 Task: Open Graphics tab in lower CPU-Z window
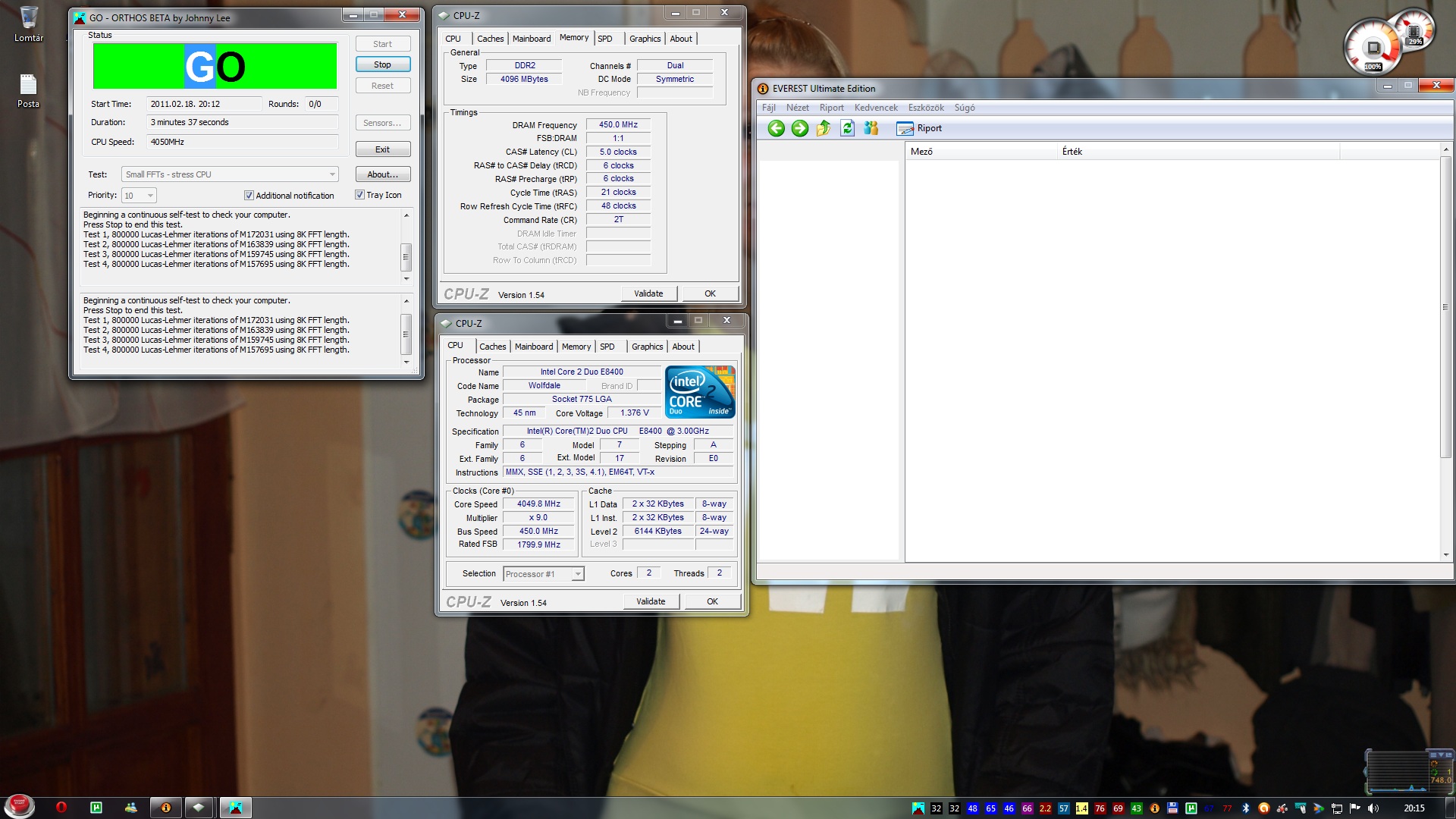(x=647, y=347)
